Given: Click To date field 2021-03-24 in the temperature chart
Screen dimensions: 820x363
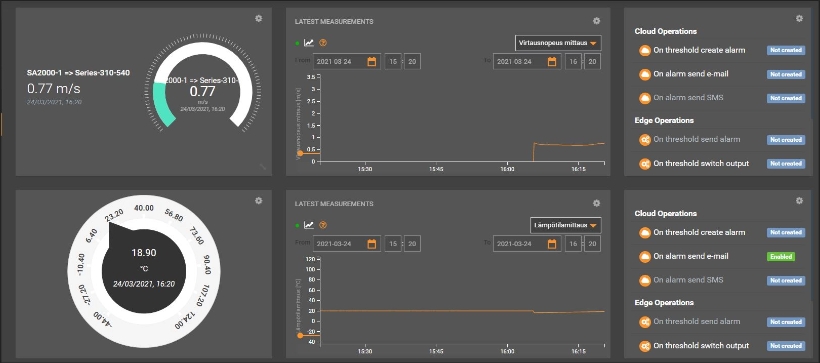Looking at the screenshot, I should 526,244.
